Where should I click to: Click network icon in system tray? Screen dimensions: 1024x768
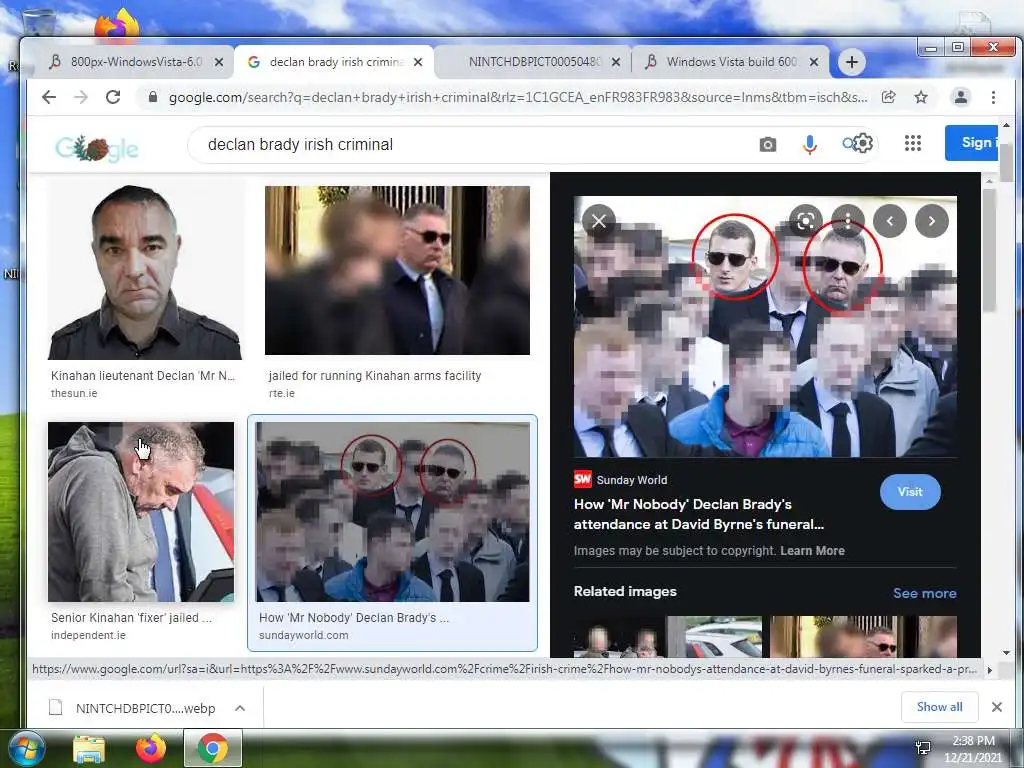click(923, 748)
